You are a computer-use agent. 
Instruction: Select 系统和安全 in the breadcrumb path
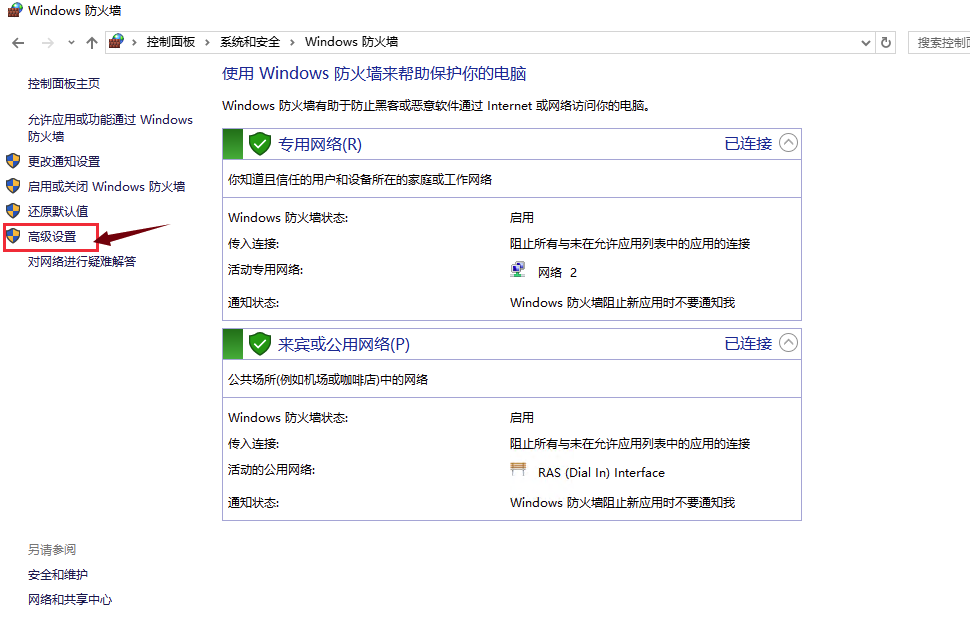tap(249, 42)
